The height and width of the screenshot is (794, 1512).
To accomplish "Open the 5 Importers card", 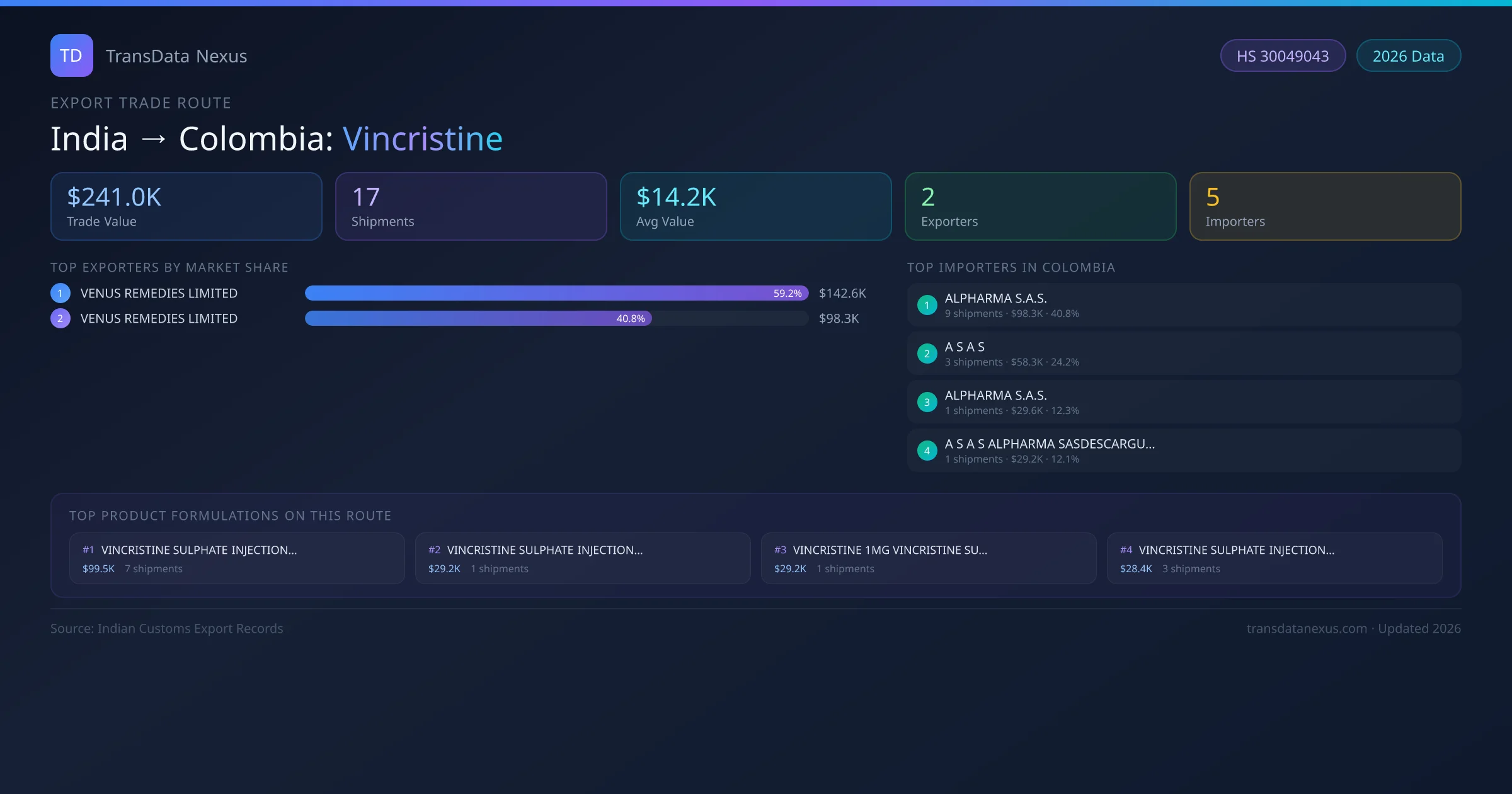I will coord(1325,207).
